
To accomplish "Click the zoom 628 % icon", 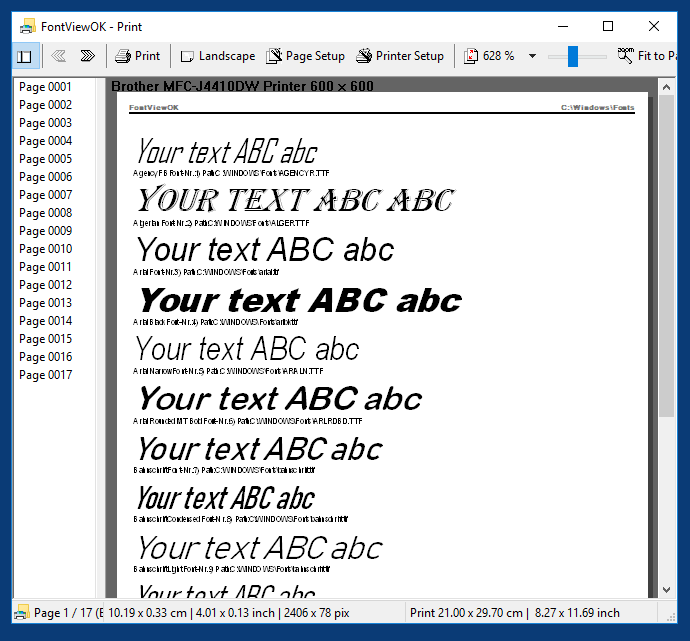I will (x=471, y=56).
